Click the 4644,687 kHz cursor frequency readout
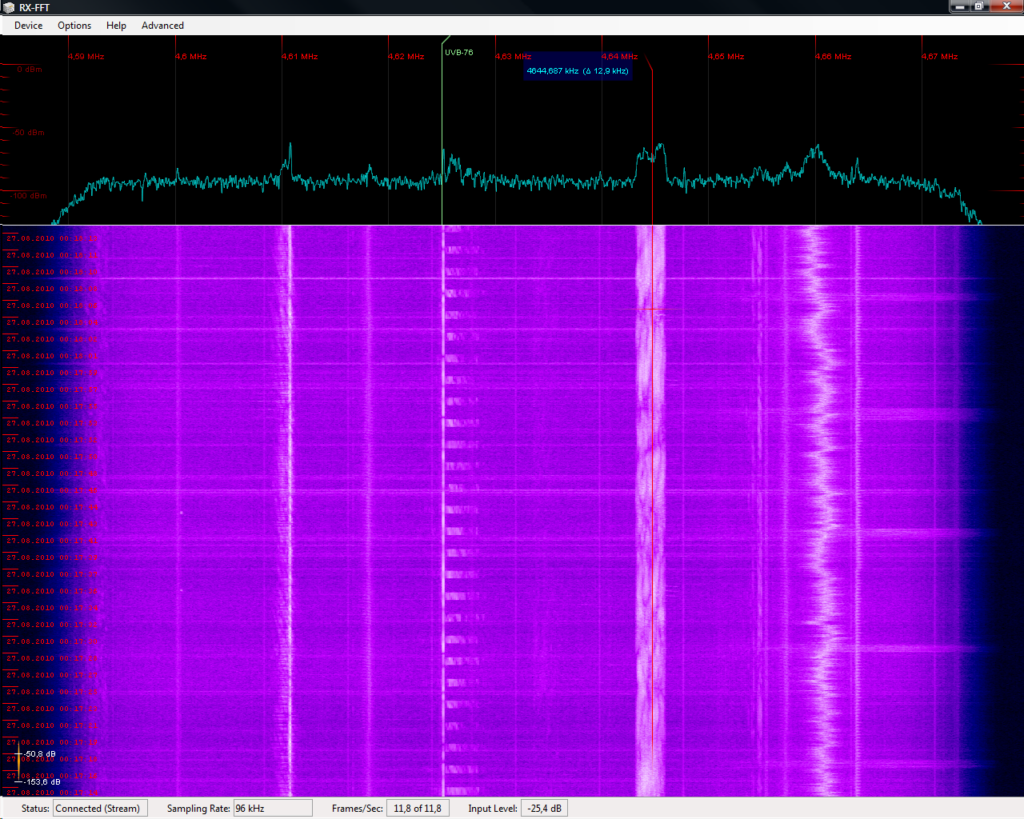Viewport: 1024px width, 819px height. tap(577, 71)
